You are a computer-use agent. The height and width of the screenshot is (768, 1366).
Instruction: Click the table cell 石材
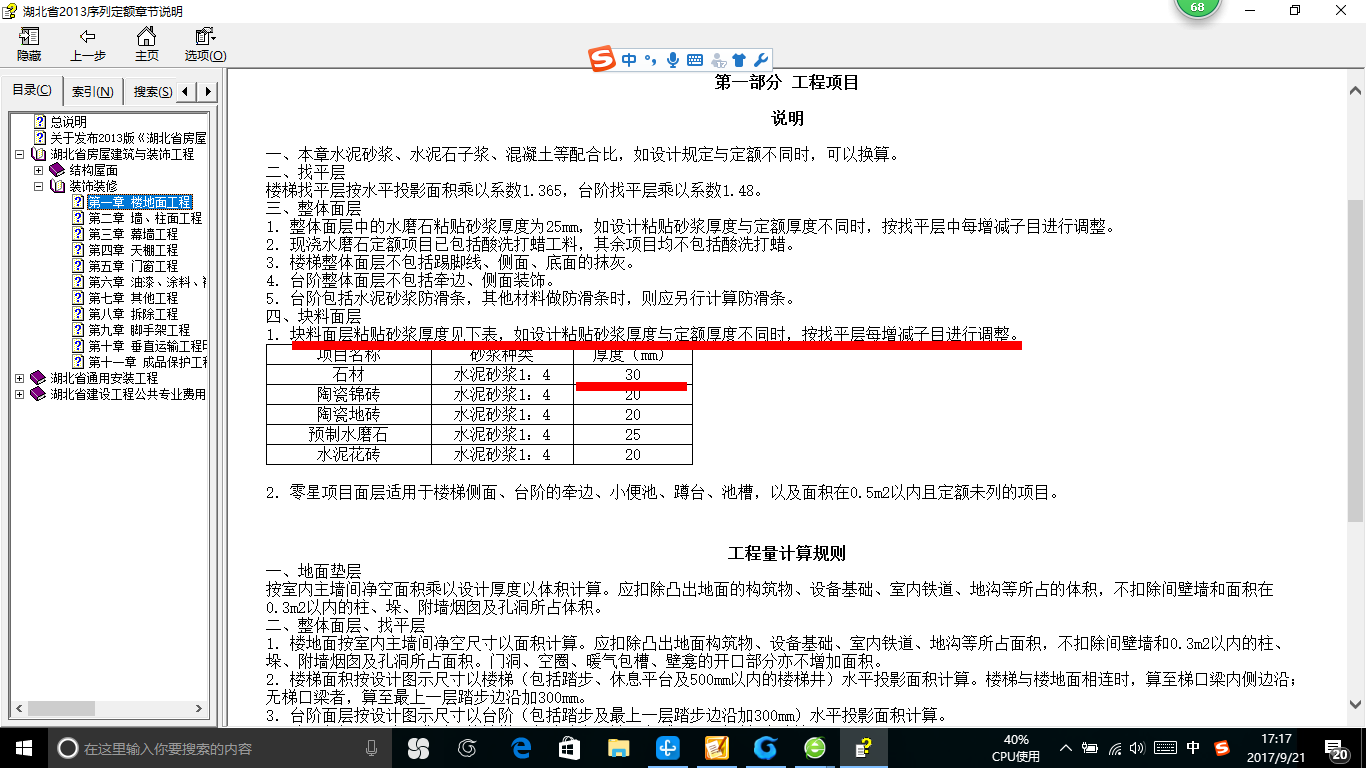(349, 374)
